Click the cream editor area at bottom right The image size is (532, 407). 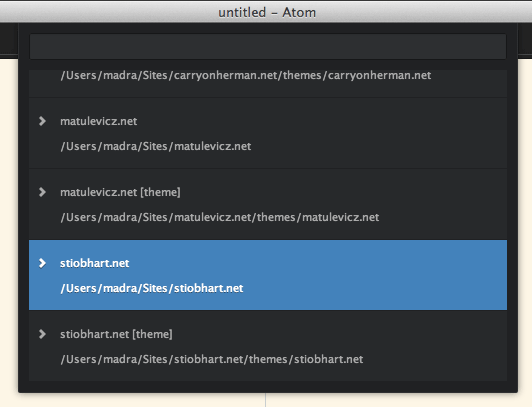tap(399, 400)
